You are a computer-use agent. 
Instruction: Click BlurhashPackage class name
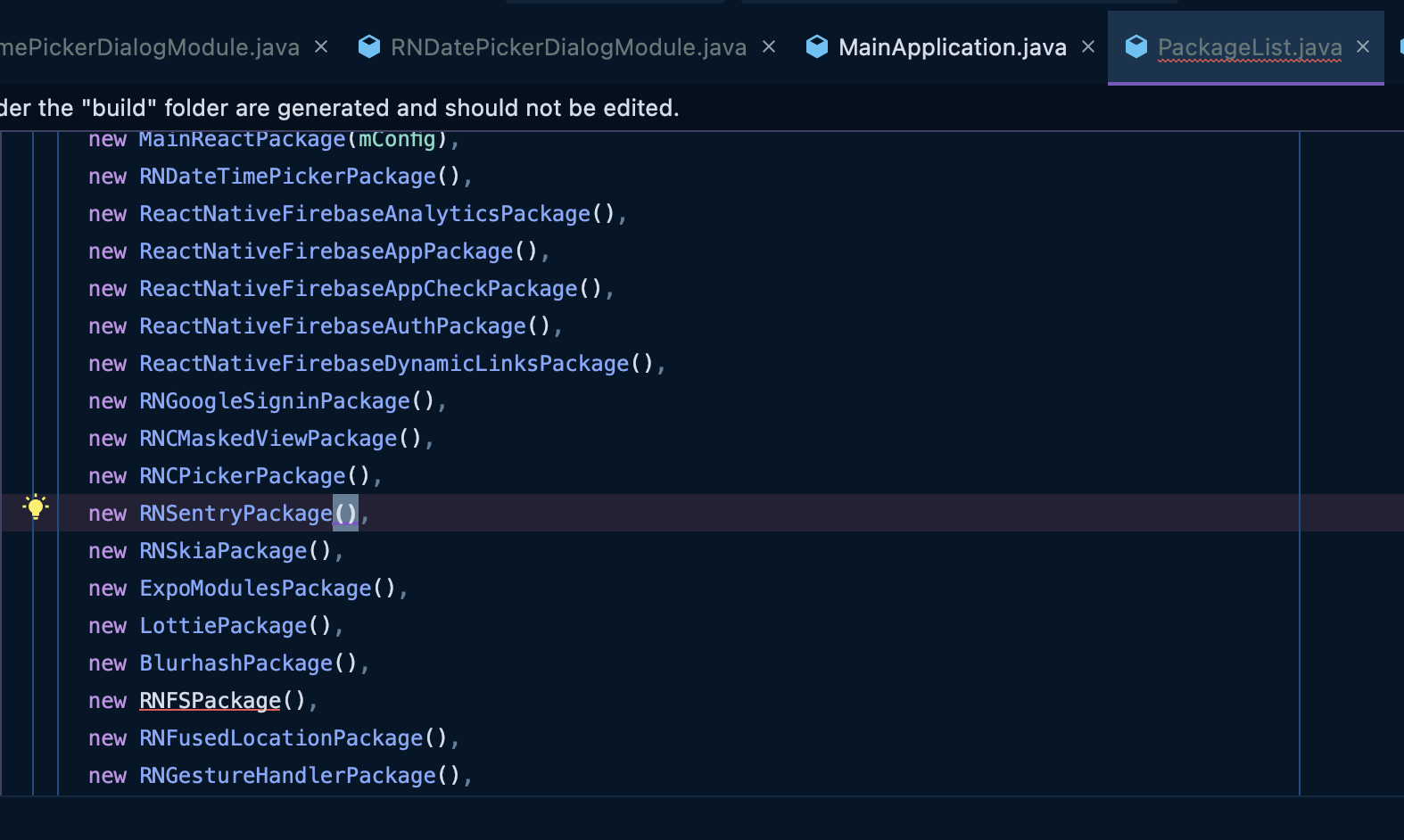236,663
